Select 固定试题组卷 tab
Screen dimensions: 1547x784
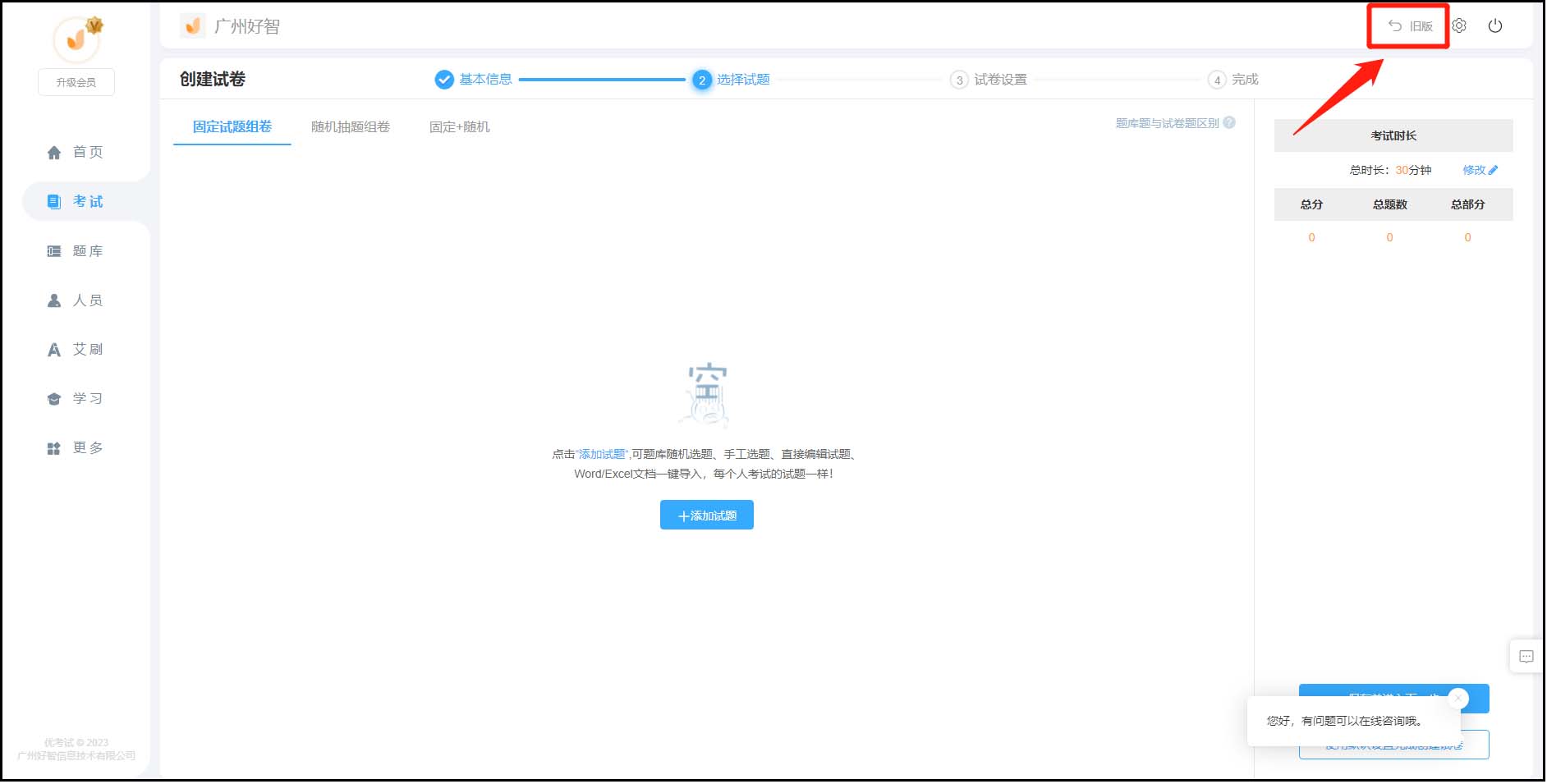[232, 127]
